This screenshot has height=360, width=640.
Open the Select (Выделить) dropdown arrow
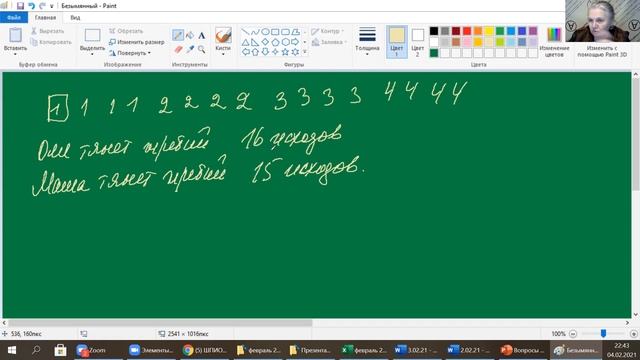[x=92, y=54]
